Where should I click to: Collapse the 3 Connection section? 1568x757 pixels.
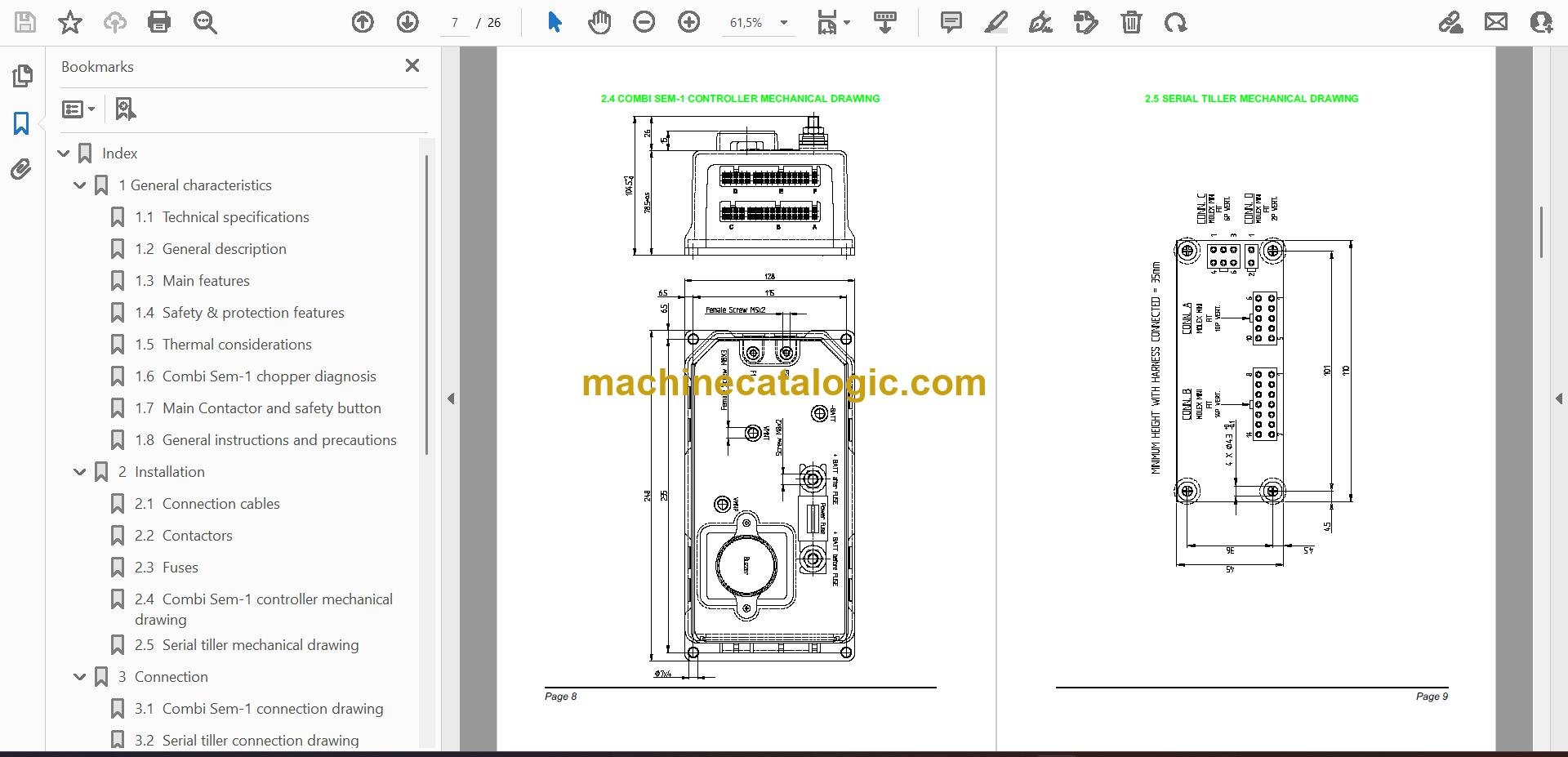80,677
